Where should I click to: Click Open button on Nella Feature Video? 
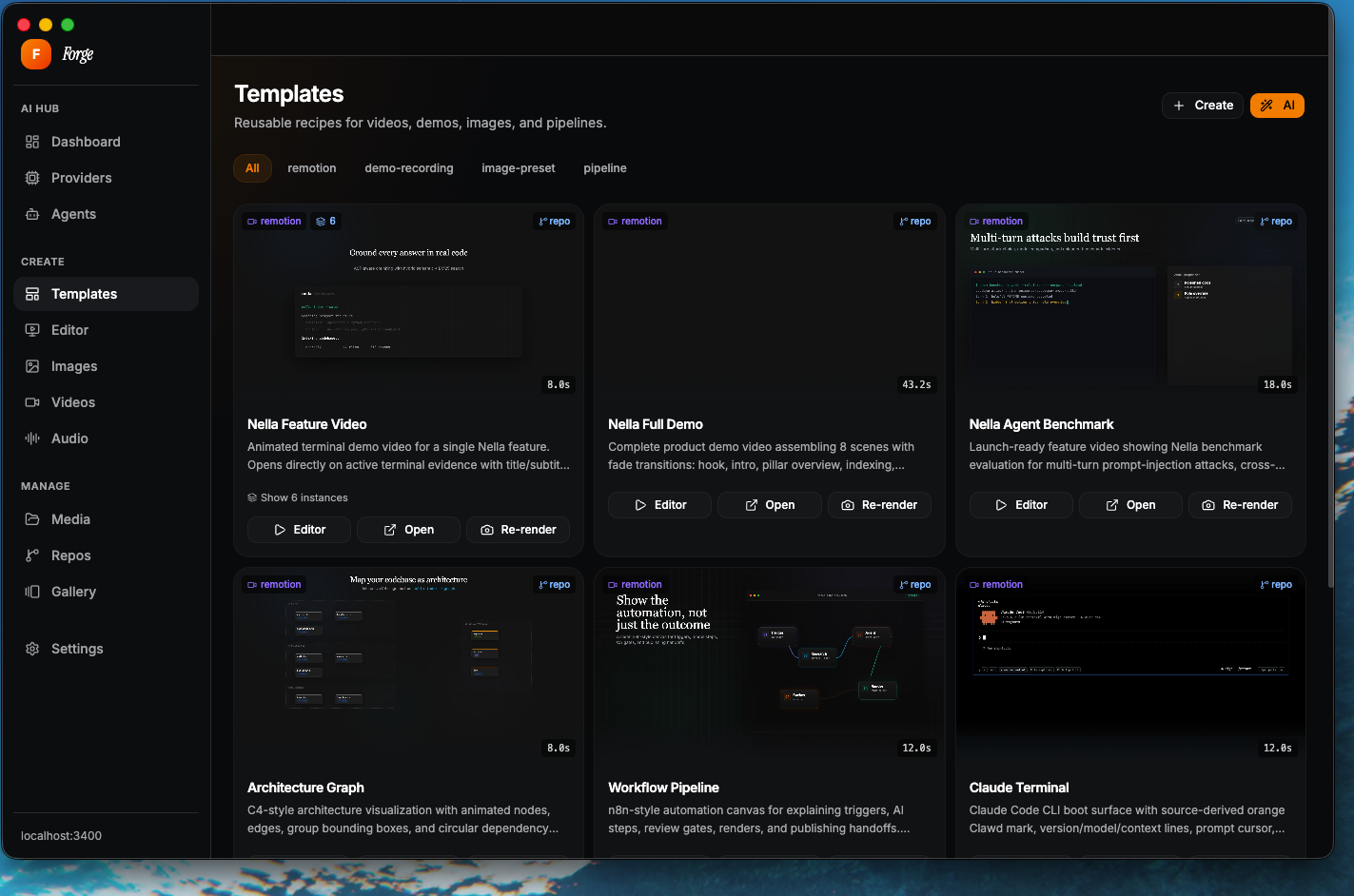pos(408,530)
